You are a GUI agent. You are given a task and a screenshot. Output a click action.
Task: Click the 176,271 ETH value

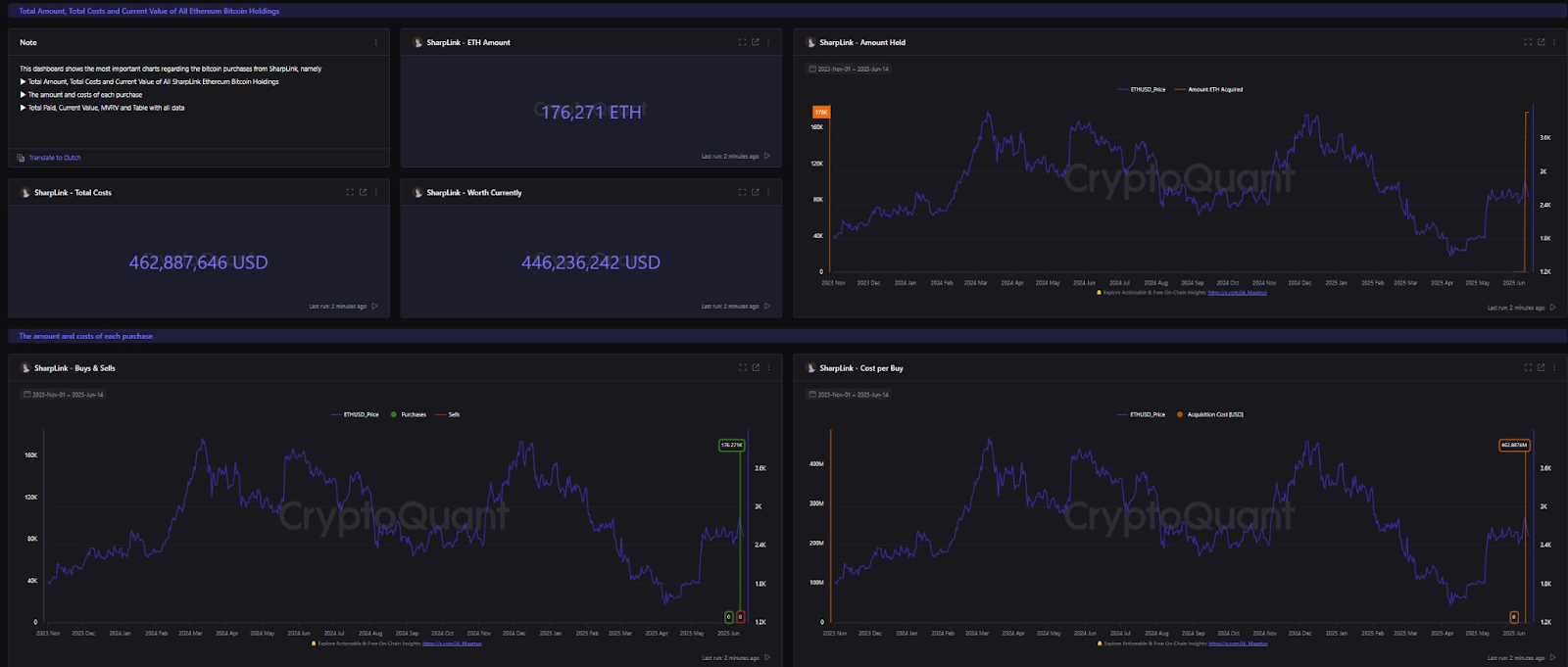591,113
